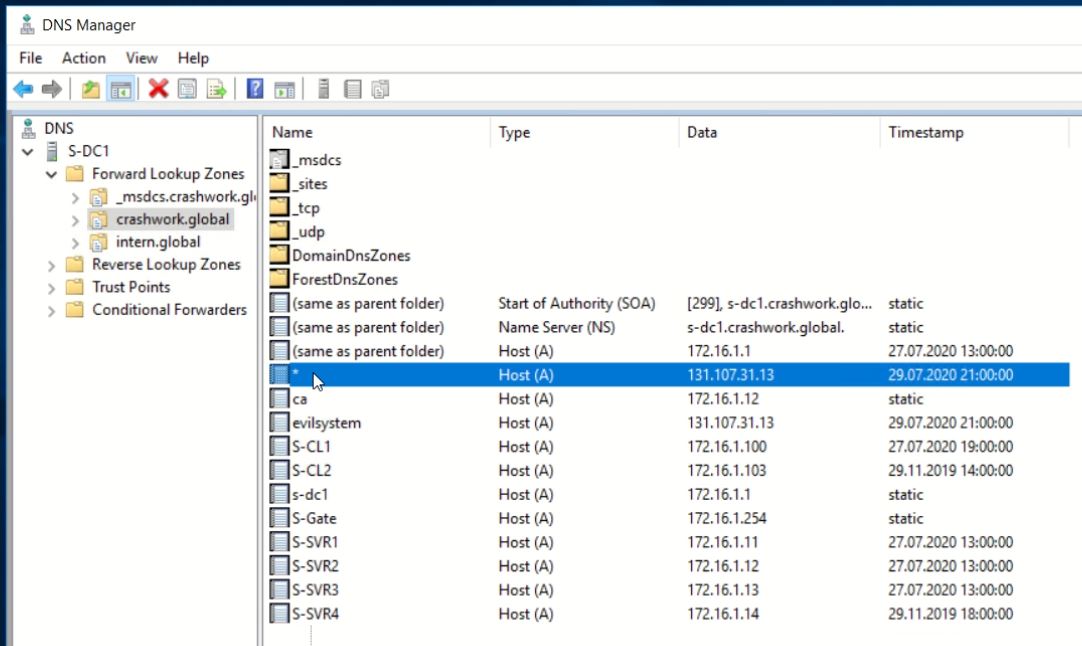
Task: Click the S-Gate record icon
Action: (x=279, y=518)
